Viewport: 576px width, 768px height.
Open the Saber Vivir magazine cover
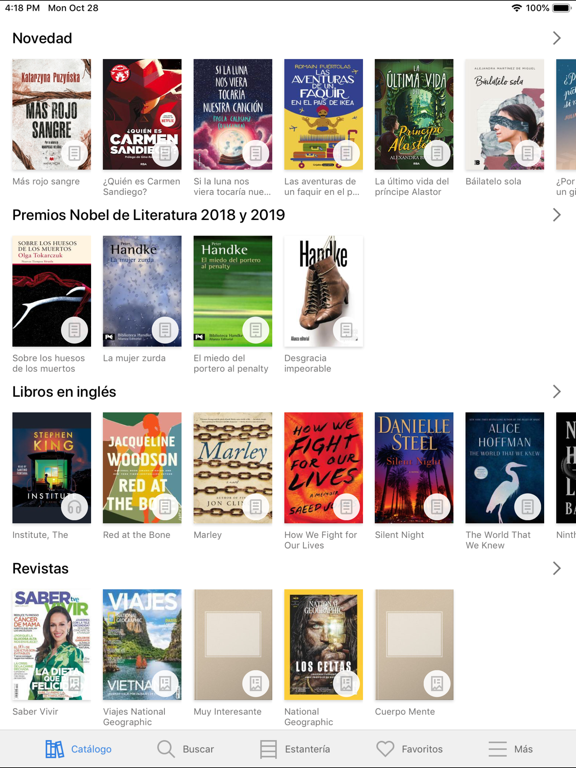(x=51, y=645)
